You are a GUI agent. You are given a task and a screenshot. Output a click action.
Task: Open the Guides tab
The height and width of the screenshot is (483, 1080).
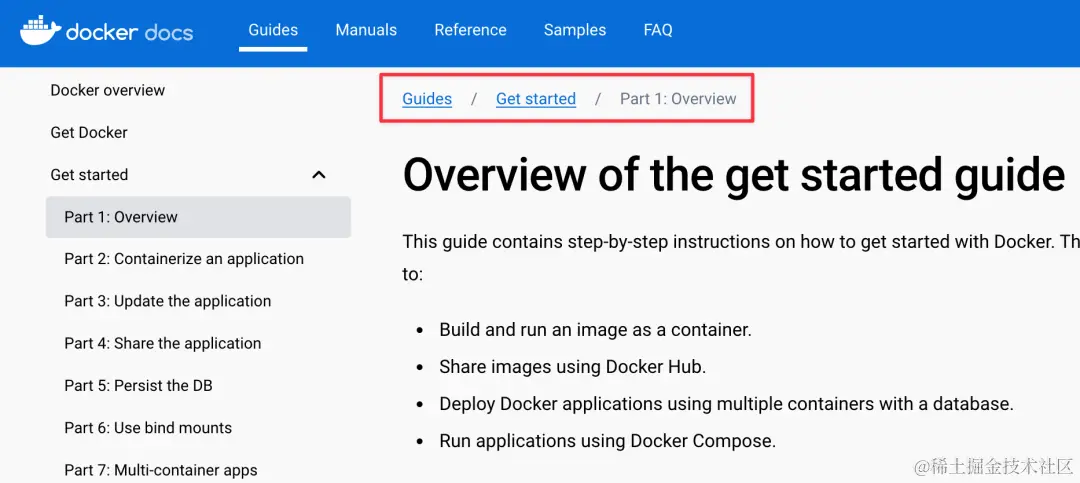[273, 30]
